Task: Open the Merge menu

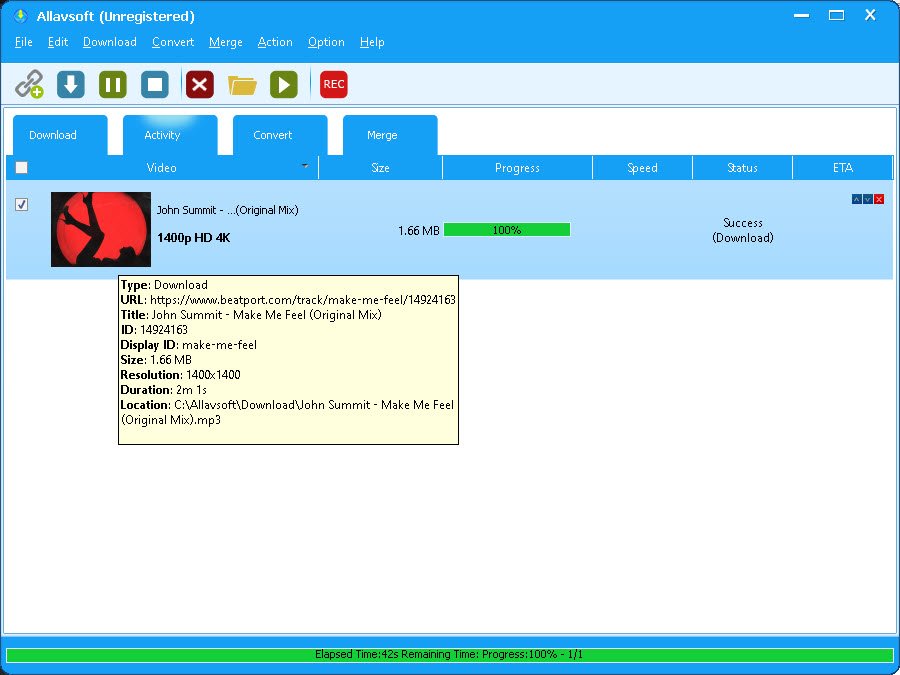Action: click(x=226, y=42)
